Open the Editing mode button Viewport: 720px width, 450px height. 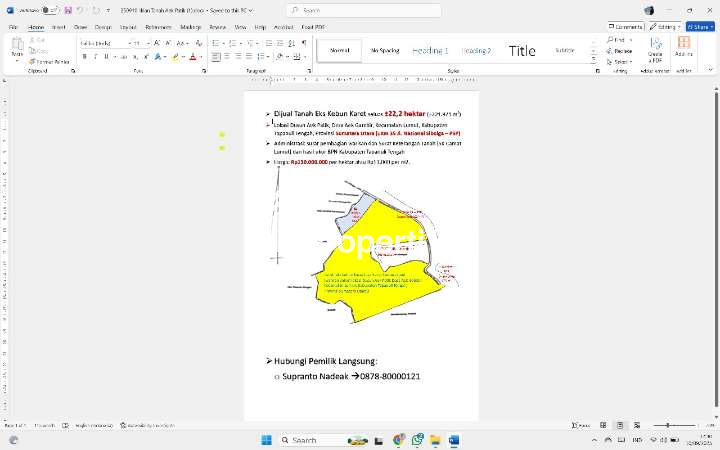pyautogui.click(x=665, y=27)
